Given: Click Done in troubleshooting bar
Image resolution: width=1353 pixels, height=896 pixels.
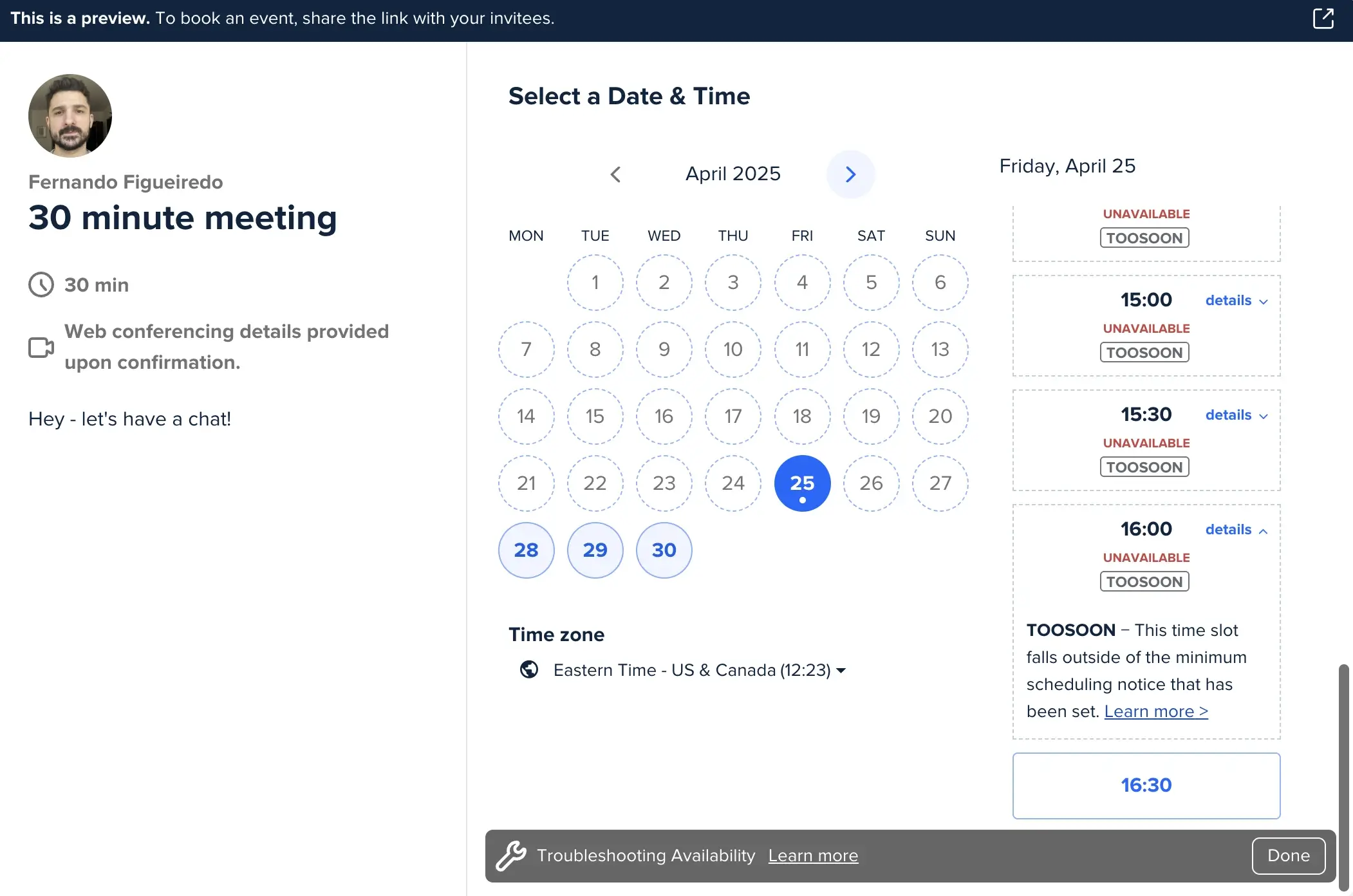Looking at the screenshot, I should click(1288, 855).
